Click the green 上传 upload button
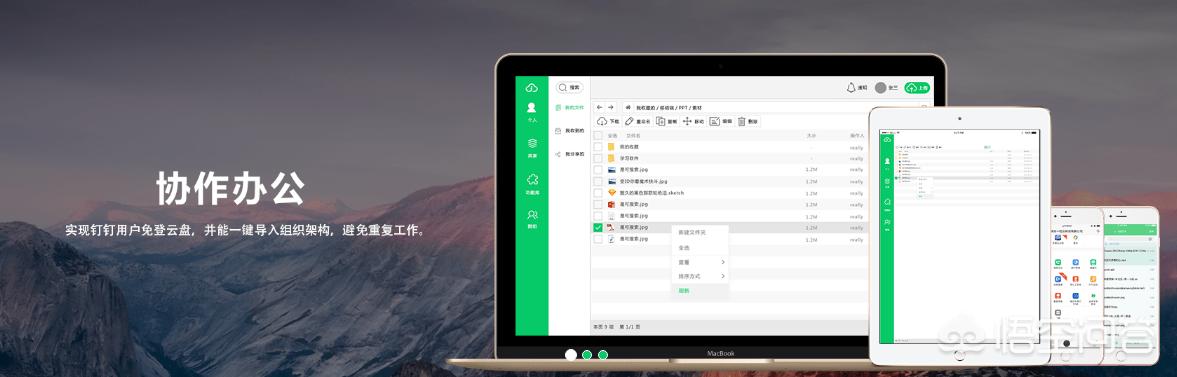This screenshot has height=377, width=1177. [x=917, y=88]
